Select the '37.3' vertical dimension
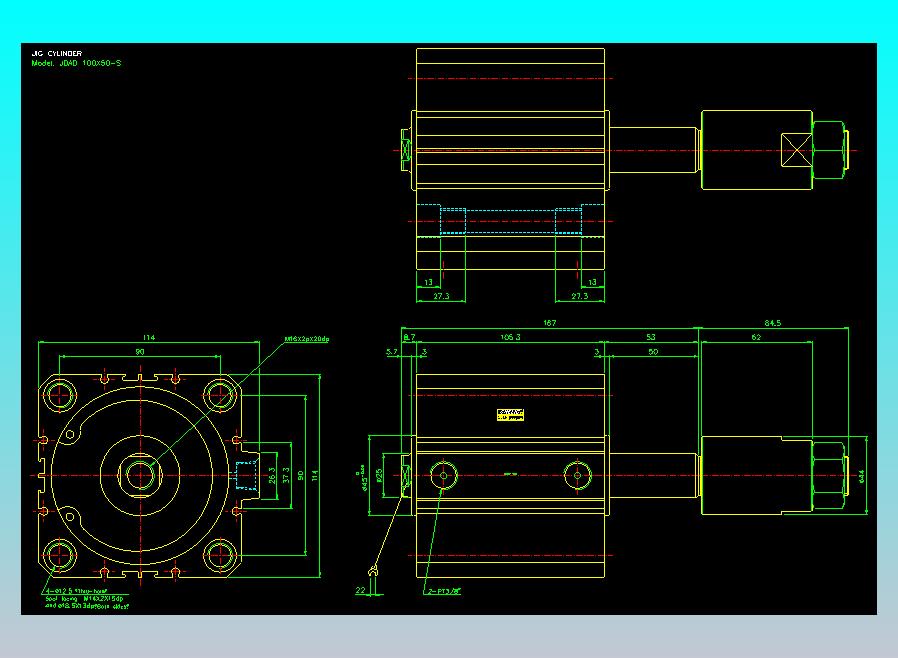898x658 pixels. click(x=286, y=475)
